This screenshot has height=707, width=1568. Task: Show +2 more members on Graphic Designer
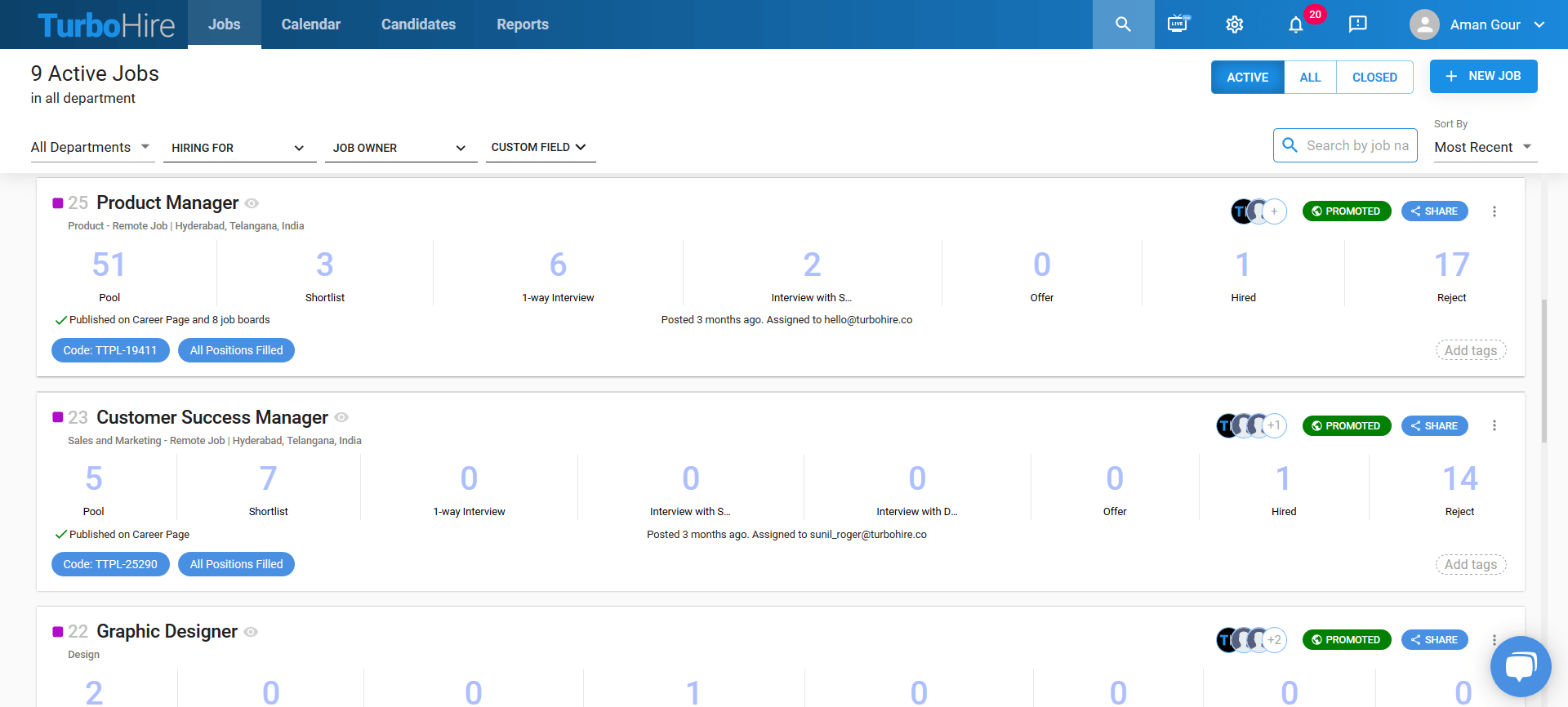click(x=1274, y=640)
